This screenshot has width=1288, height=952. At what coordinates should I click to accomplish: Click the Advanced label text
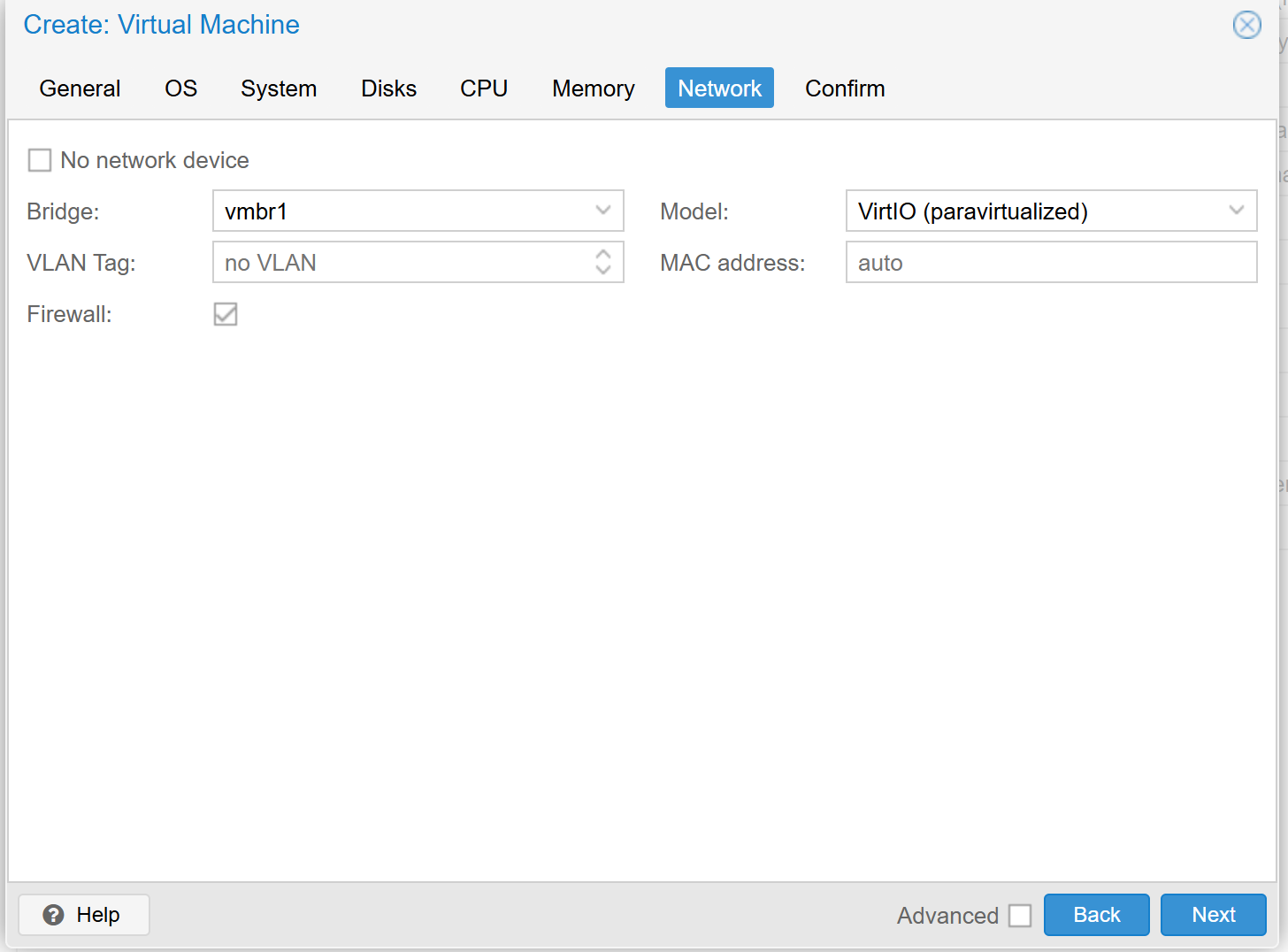947,916
